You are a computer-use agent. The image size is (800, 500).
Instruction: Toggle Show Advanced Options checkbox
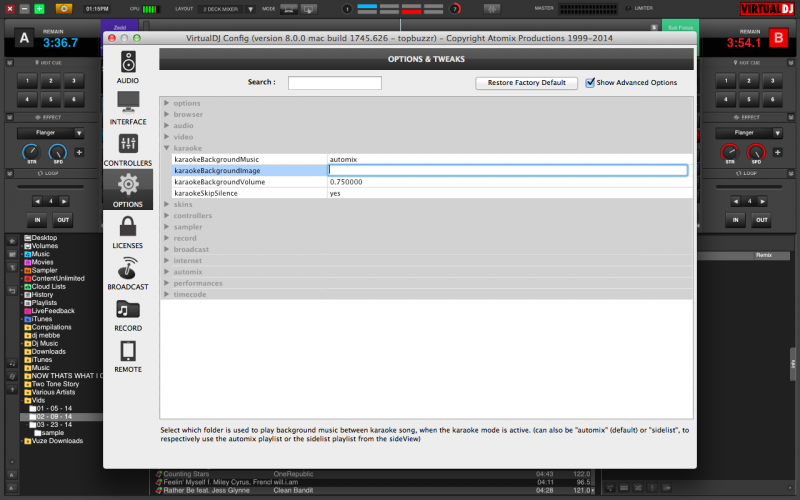click(x=590, y=83)
